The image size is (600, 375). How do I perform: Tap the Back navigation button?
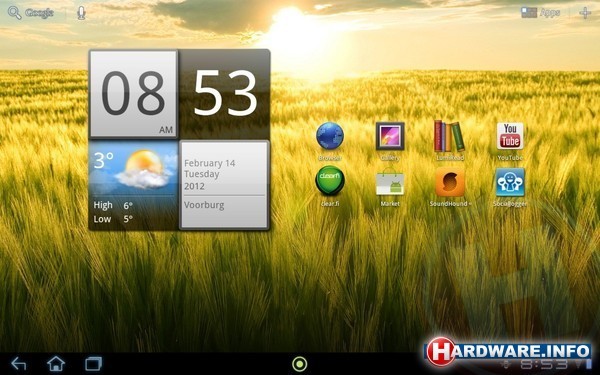coord(18,364)
